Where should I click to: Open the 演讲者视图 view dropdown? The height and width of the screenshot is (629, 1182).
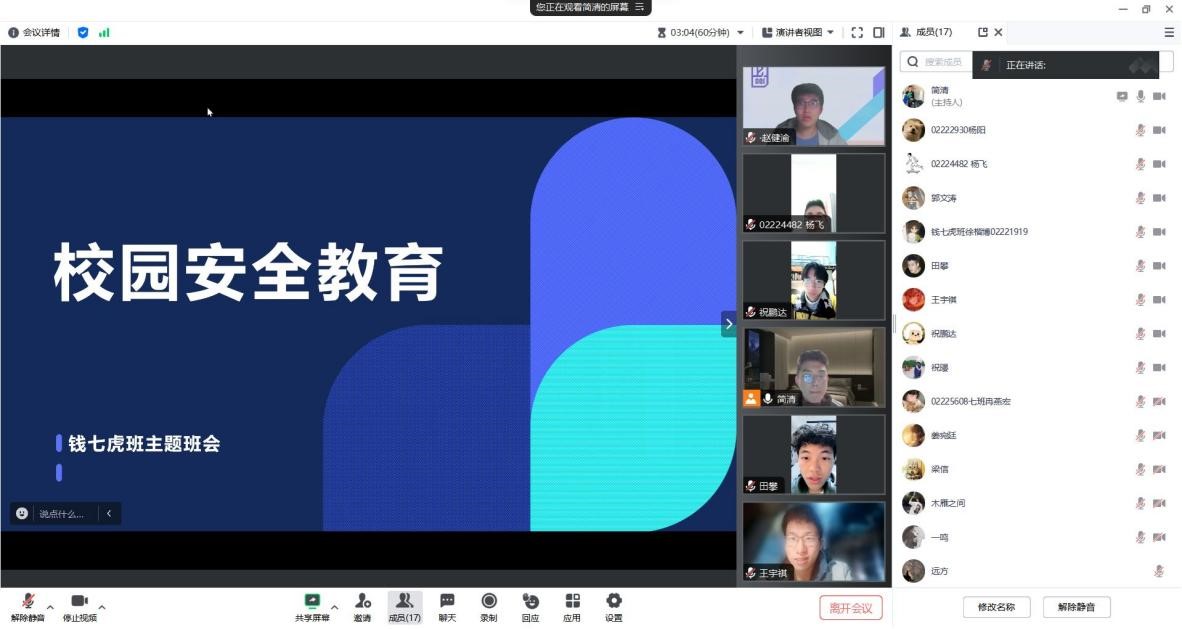[x=797, y=32]
